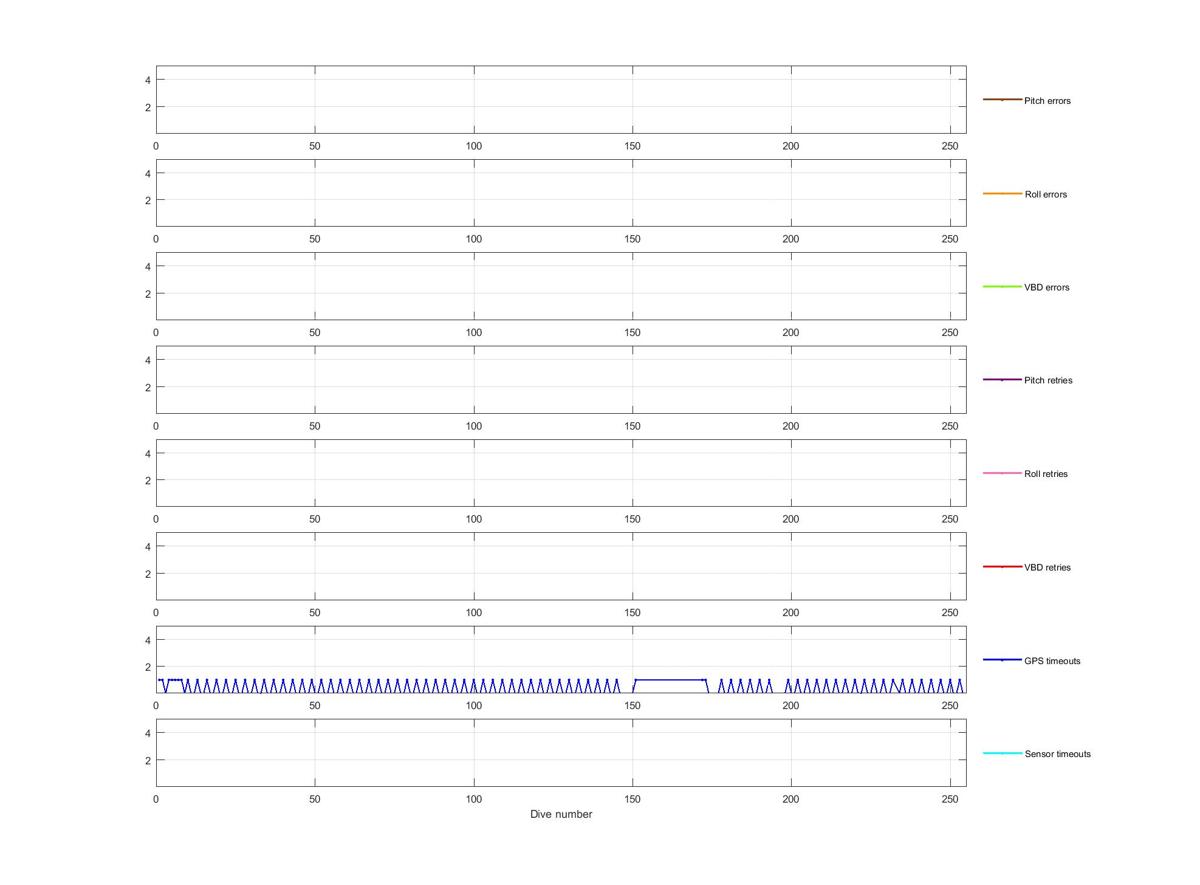The height and width of the screenshot is (885, 1200).
Task: Click the purple Pitch retries legend line
Action: coord(1002,380)
